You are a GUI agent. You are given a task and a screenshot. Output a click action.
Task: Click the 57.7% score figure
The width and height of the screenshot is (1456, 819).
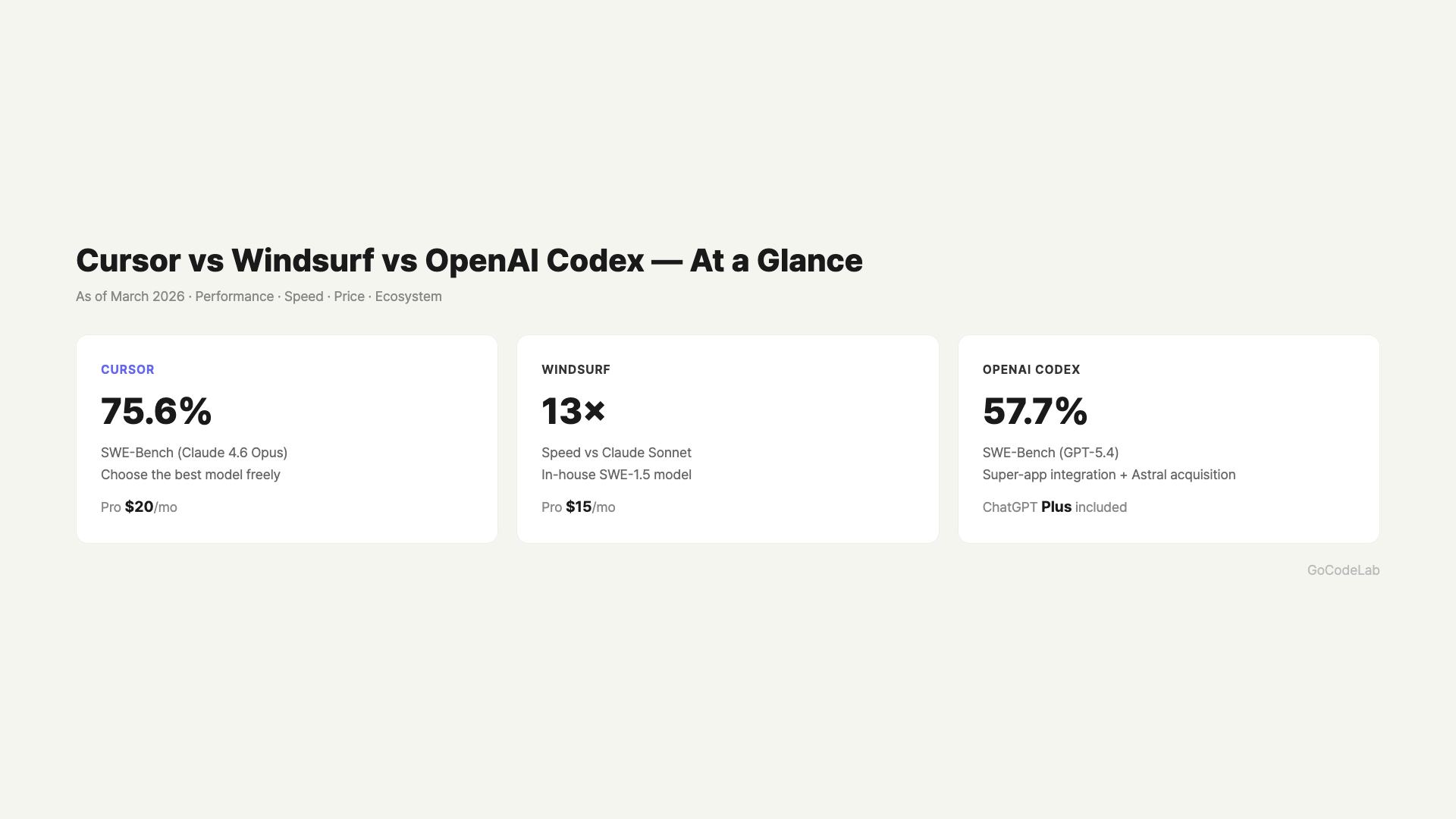pyautogui.click(x=1034, y=411)
